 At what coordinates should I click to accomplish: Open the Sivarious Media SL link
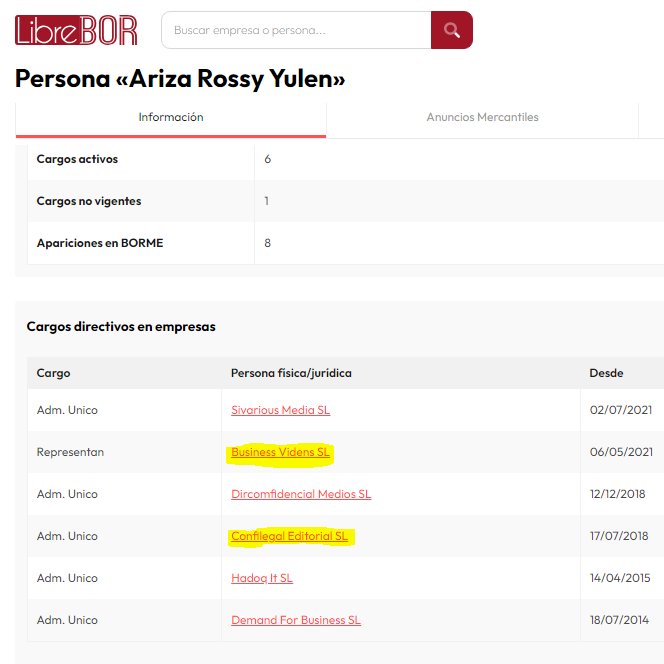280,410
